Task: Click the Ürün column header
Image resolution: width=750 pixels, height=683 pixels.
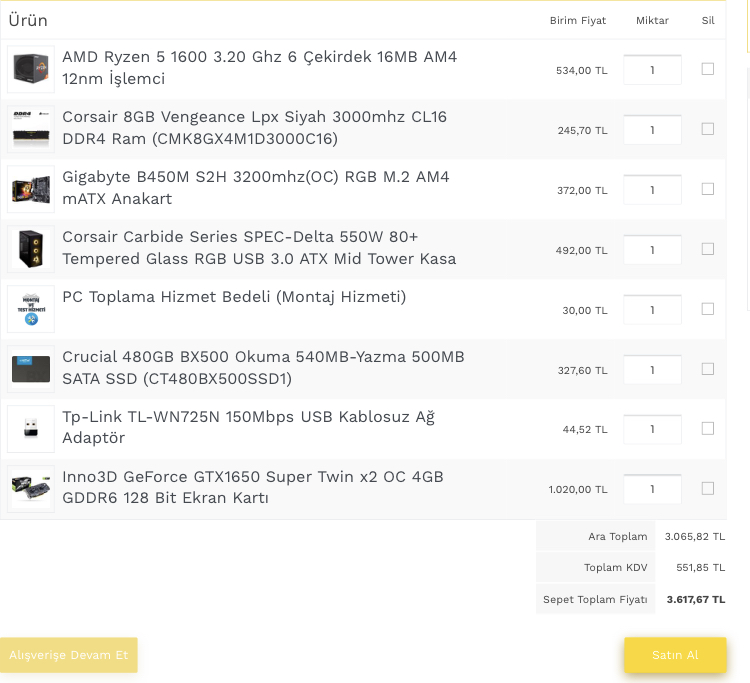Action: click(28, 21)
